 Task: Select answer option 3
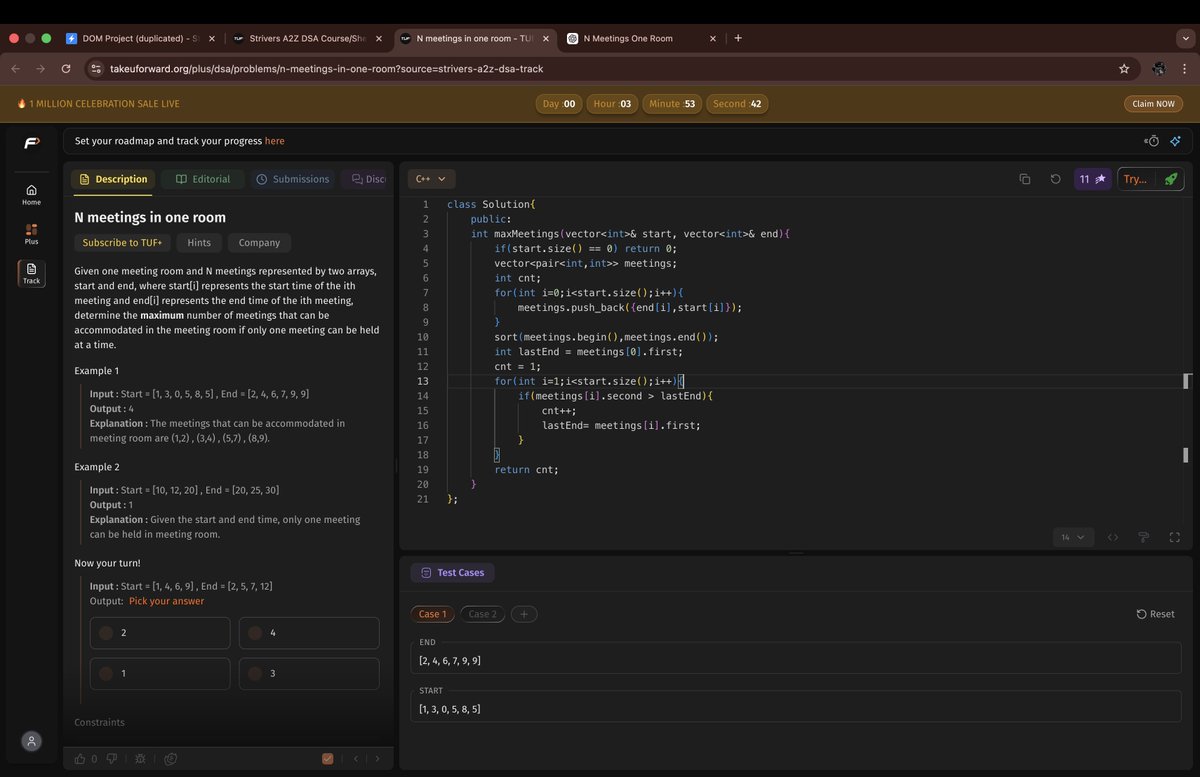coord(309,674)
